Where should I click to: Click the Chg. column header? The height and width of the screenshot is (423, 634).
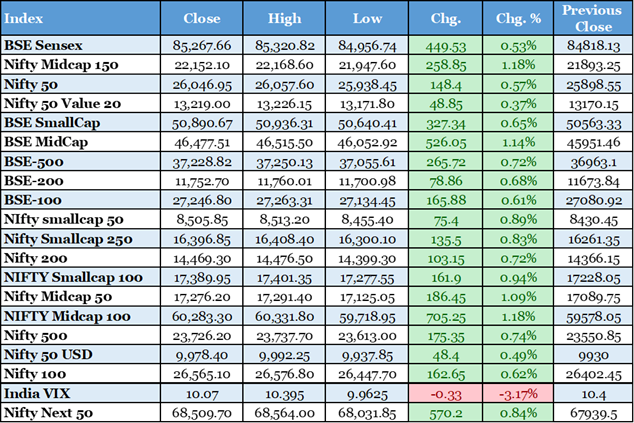(x=445, y=18)
